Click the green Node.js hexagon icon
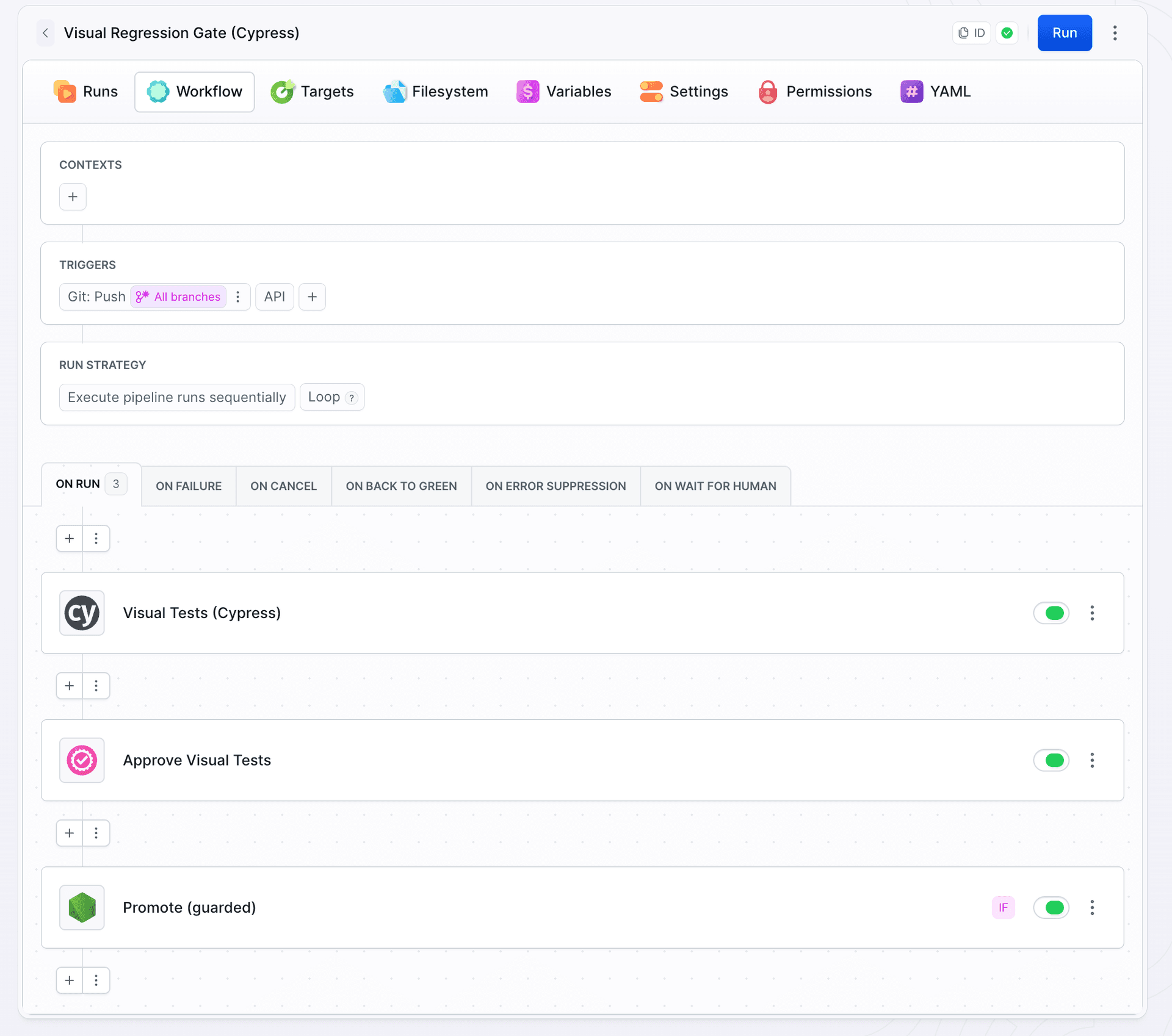Screen dimensions: 1172x1036 coord(82,907)
